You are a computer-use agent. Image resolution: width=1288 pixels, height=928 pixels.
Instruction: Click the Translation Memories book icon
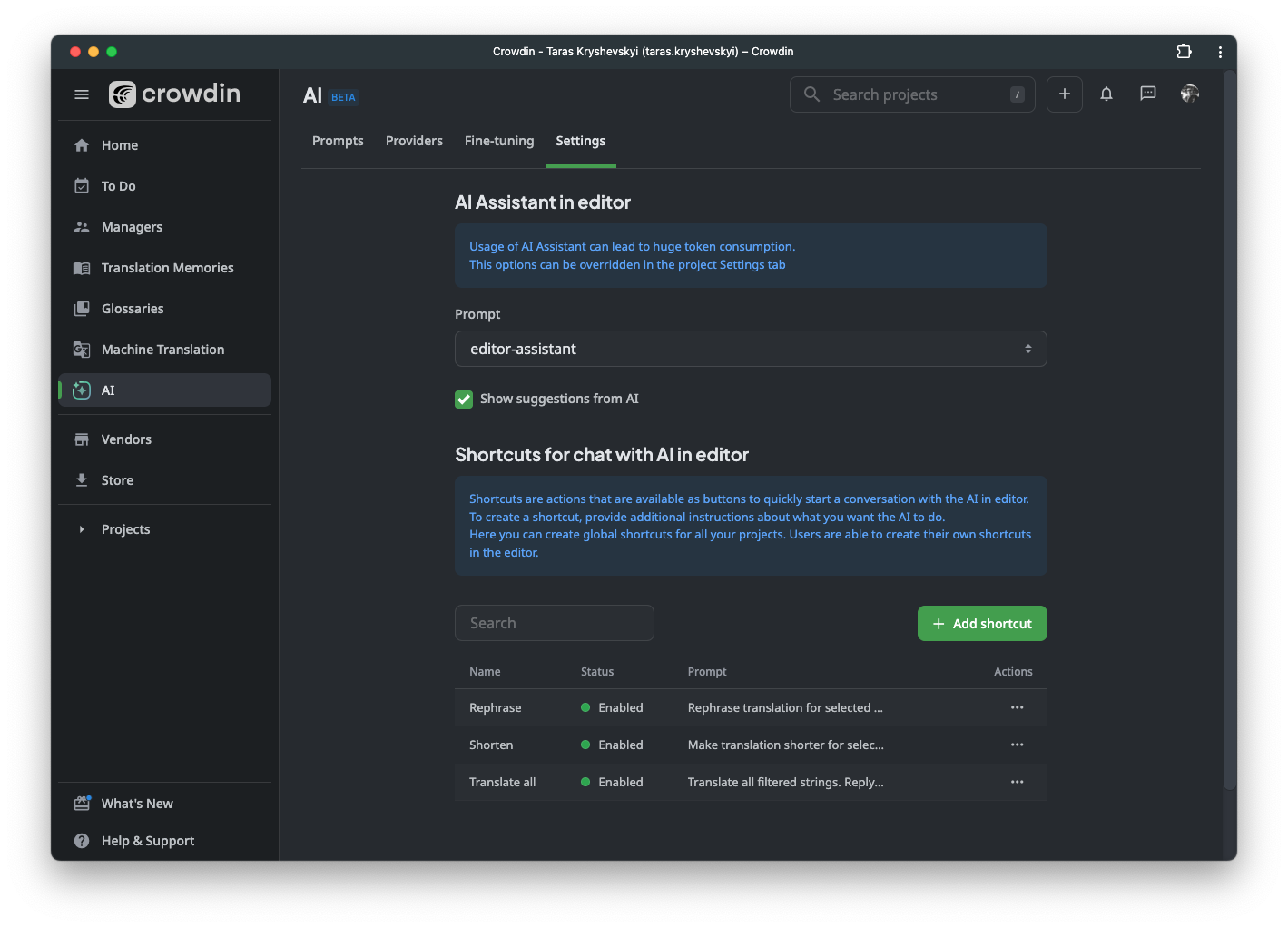(x=82, y=268)
